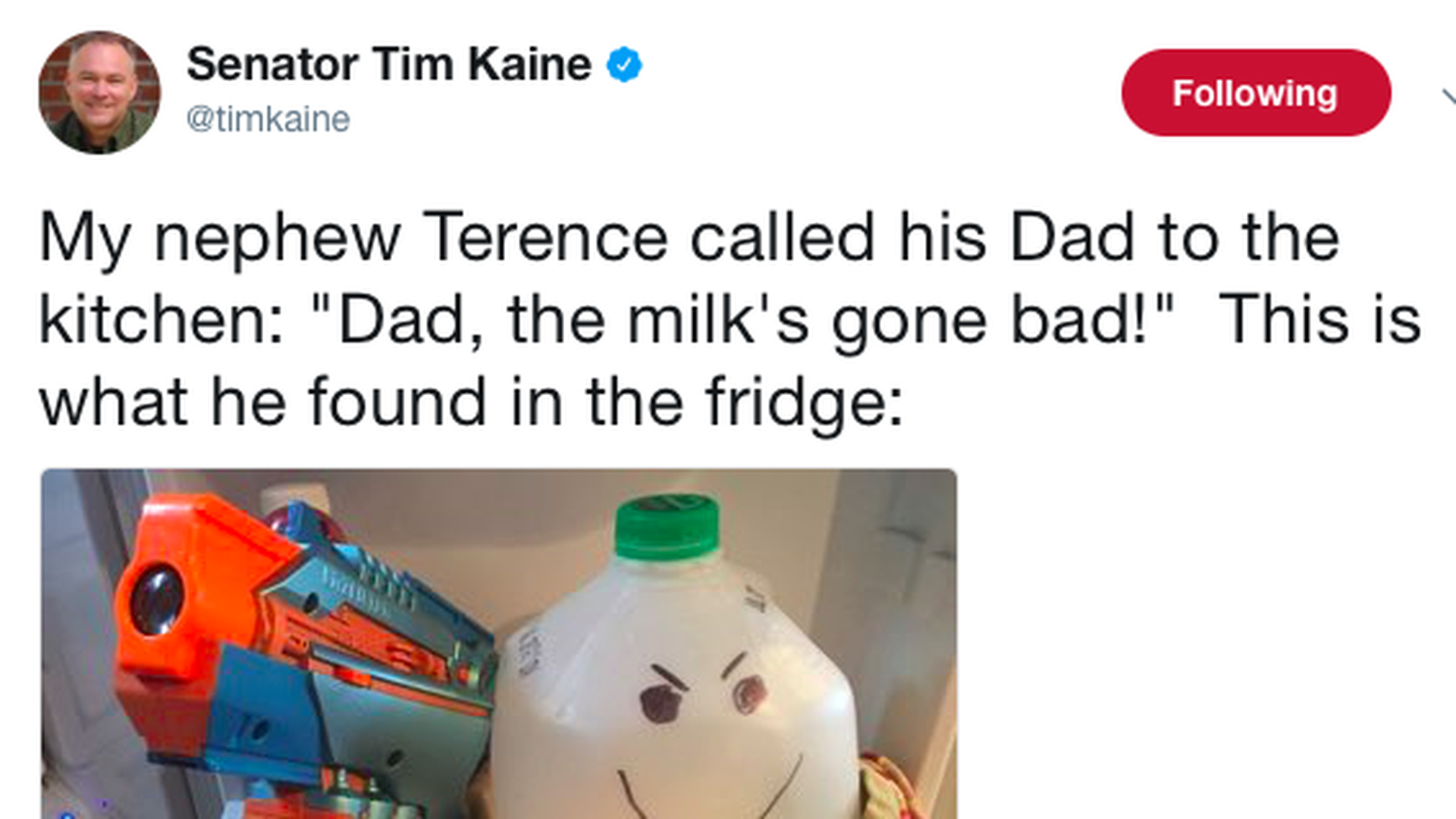Image resolution: width=1456 pixels, height=819 pixels.
Task: Click the blaster's dark lens barrel
Action: click(158, 601)
